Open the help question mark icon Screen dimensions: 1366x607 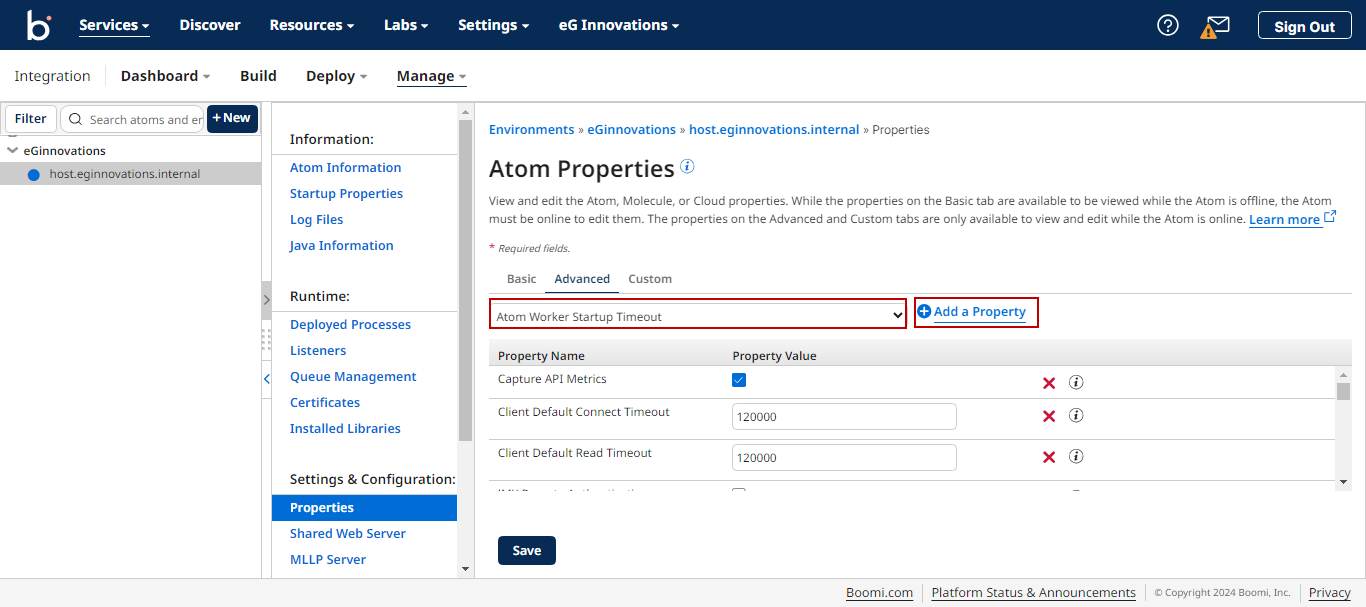click(1168, 25)
